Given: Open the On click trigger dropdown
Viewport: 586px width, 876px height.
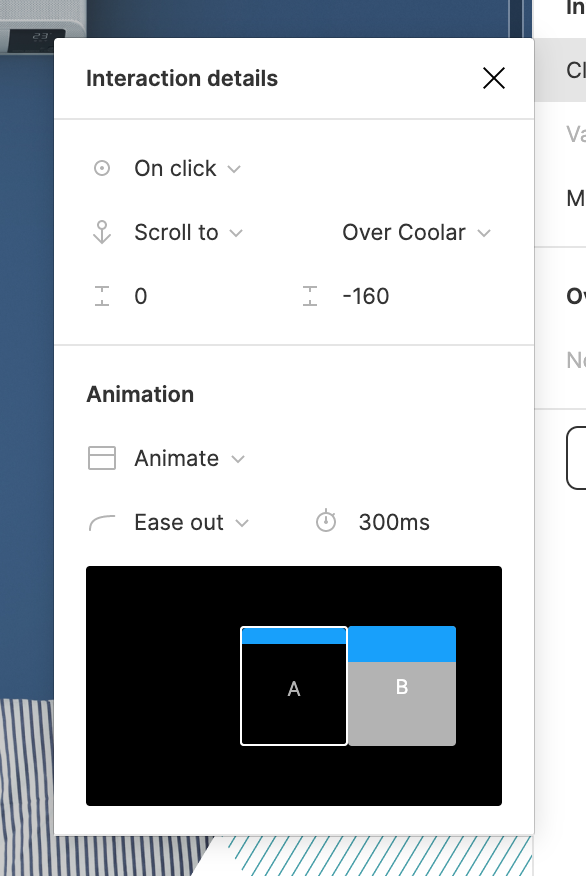Looking at the screenshot, I should pos(188,168).
